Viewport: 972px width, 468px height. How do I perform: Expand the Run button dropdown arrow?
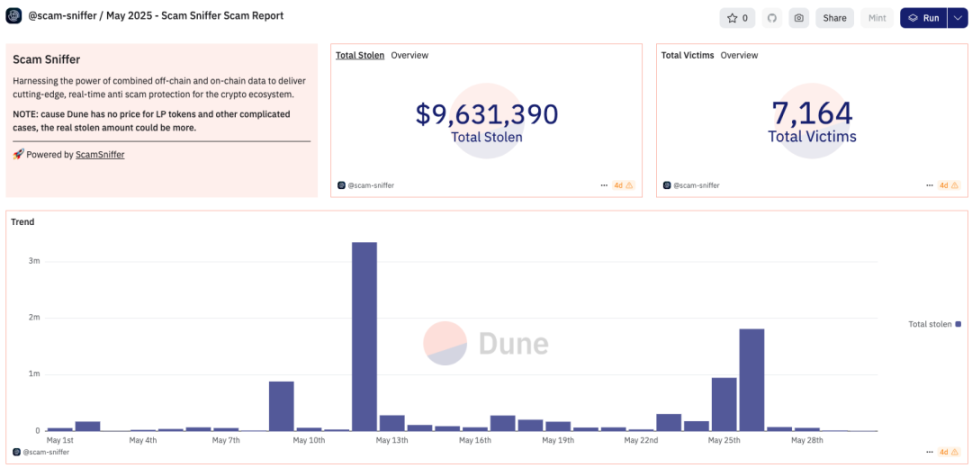click(956, 18)
